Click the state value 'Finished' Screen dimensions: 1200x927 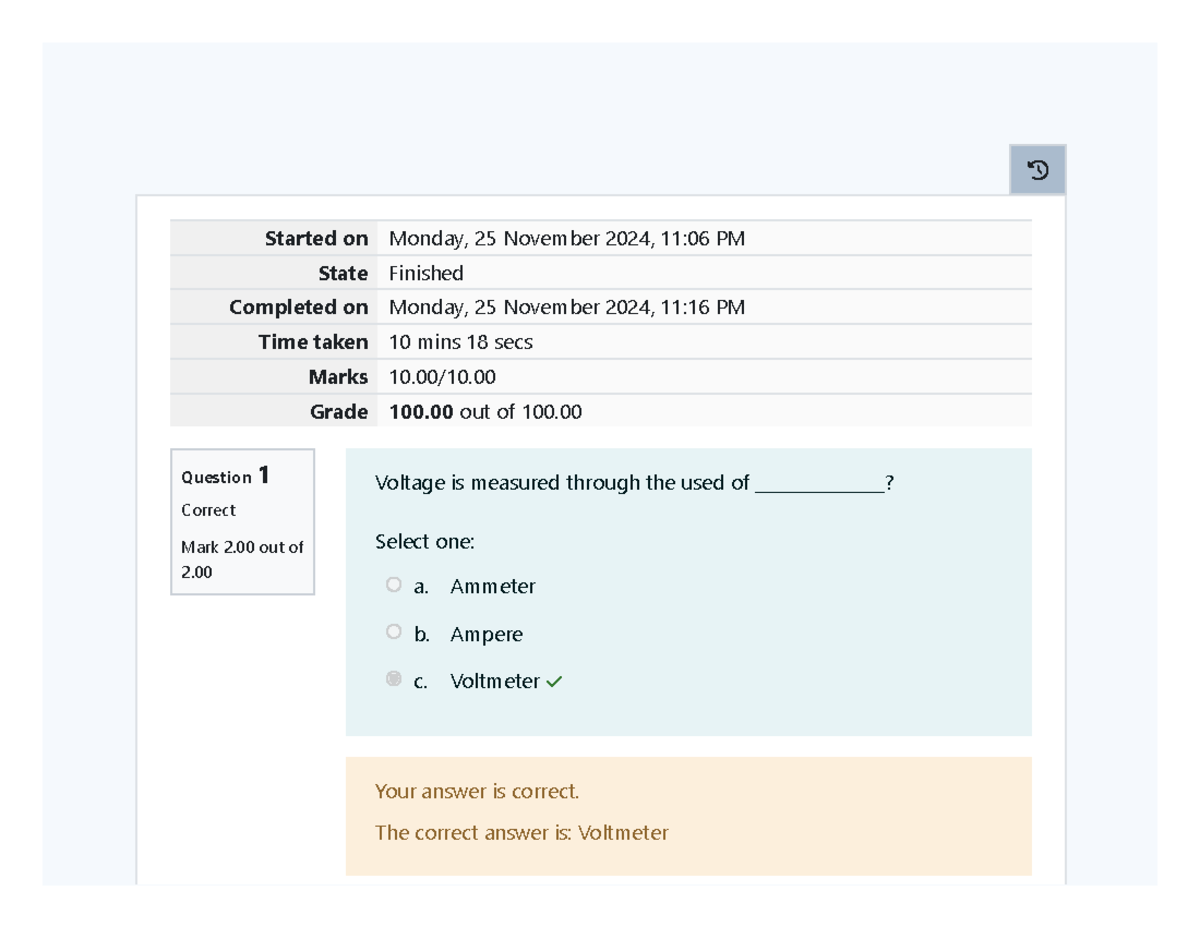coord(426,273)
